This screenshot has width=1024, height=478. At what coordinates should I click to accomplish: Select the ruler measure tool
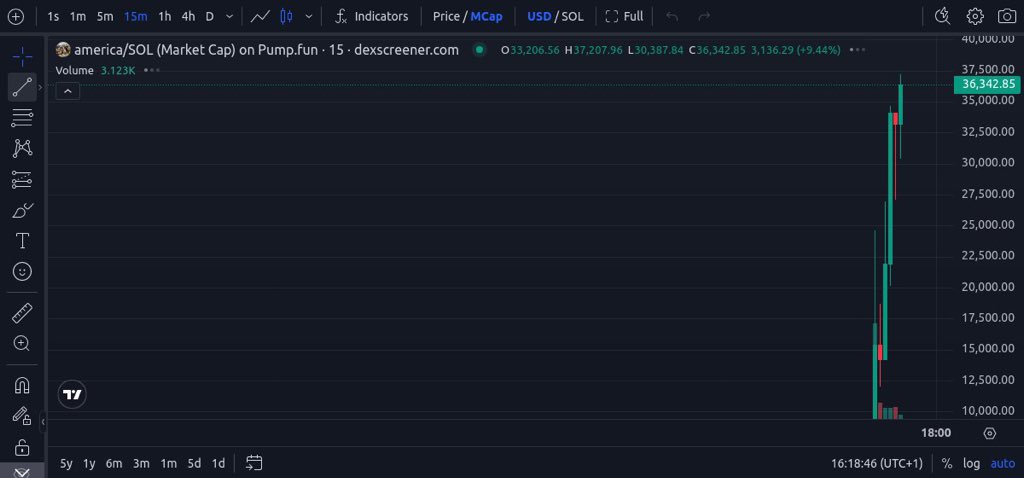point(22,313)
